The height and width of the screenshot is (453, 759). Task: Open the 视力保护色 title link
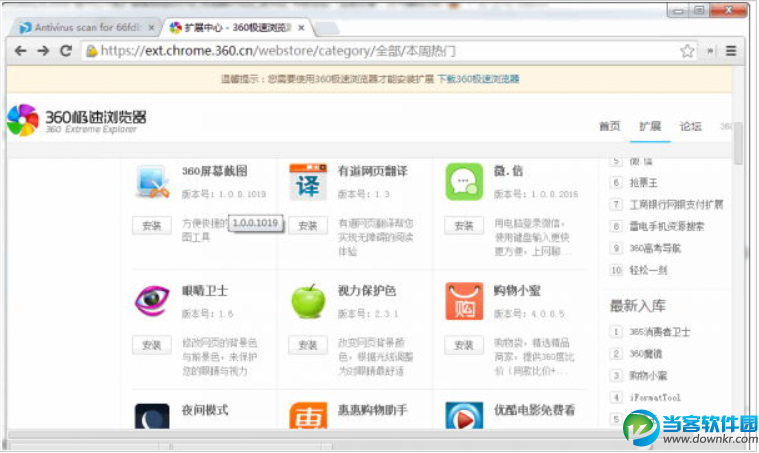pos(367,290)
